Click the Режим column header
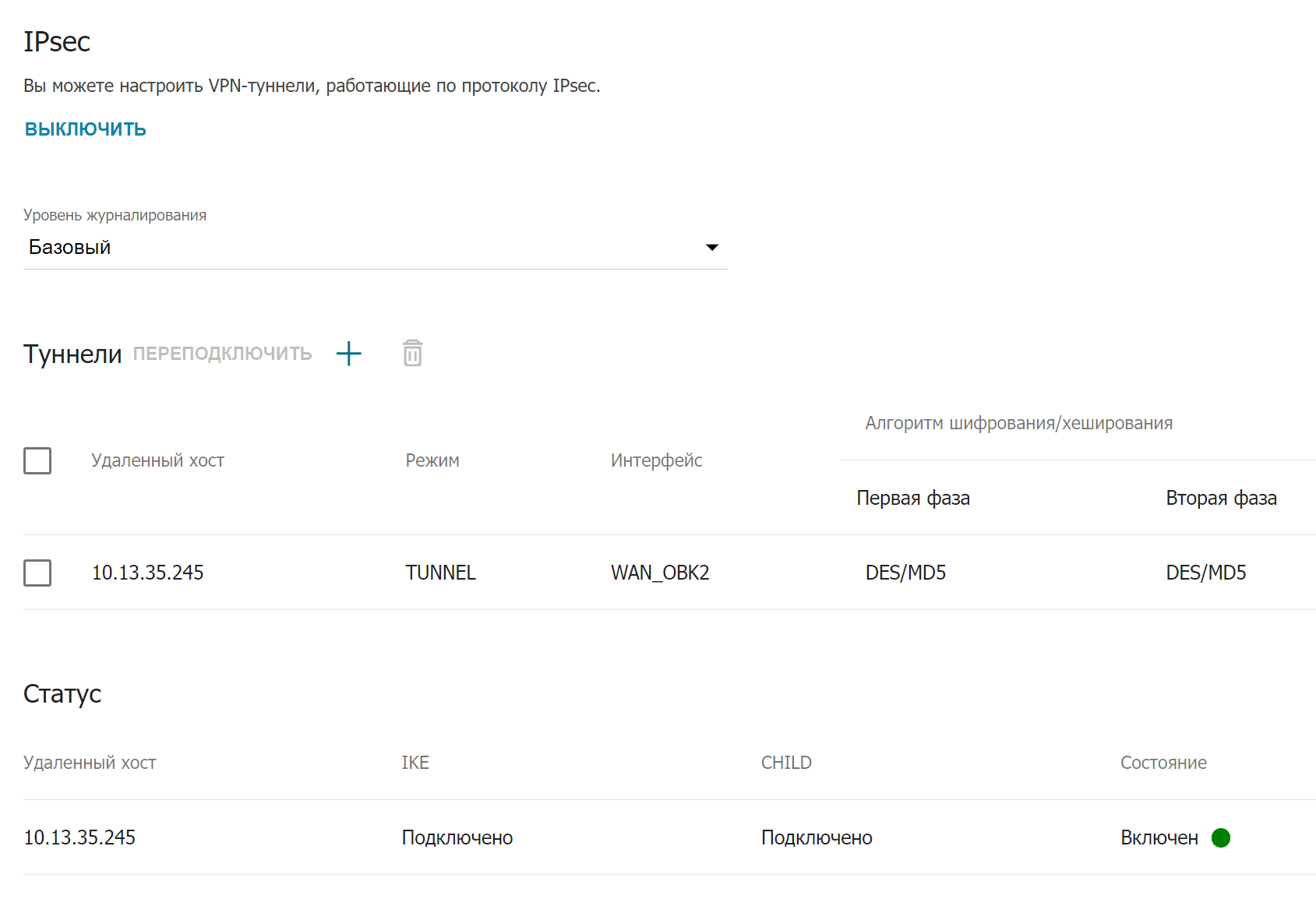 pyautogui.click(x=432, y=460)
